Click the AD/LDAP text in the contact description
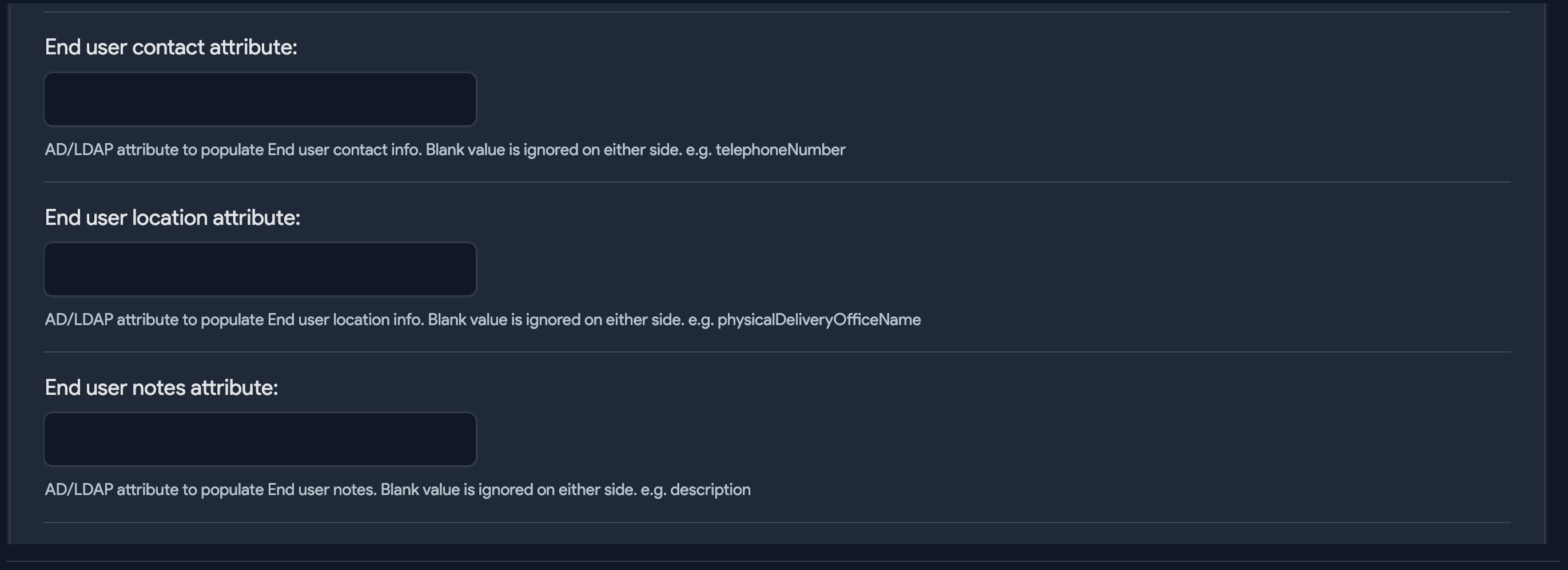 (x=79, y=149)
